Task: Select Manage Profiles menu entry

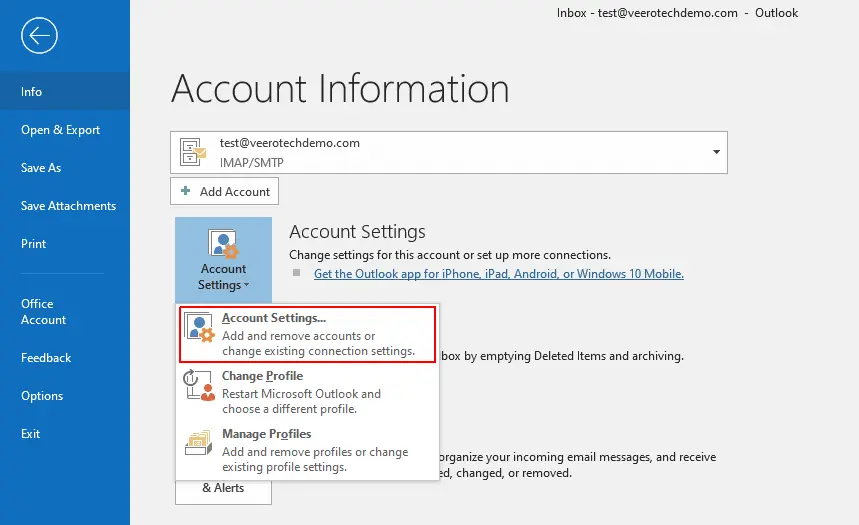Action: click(x=307, y=450)
